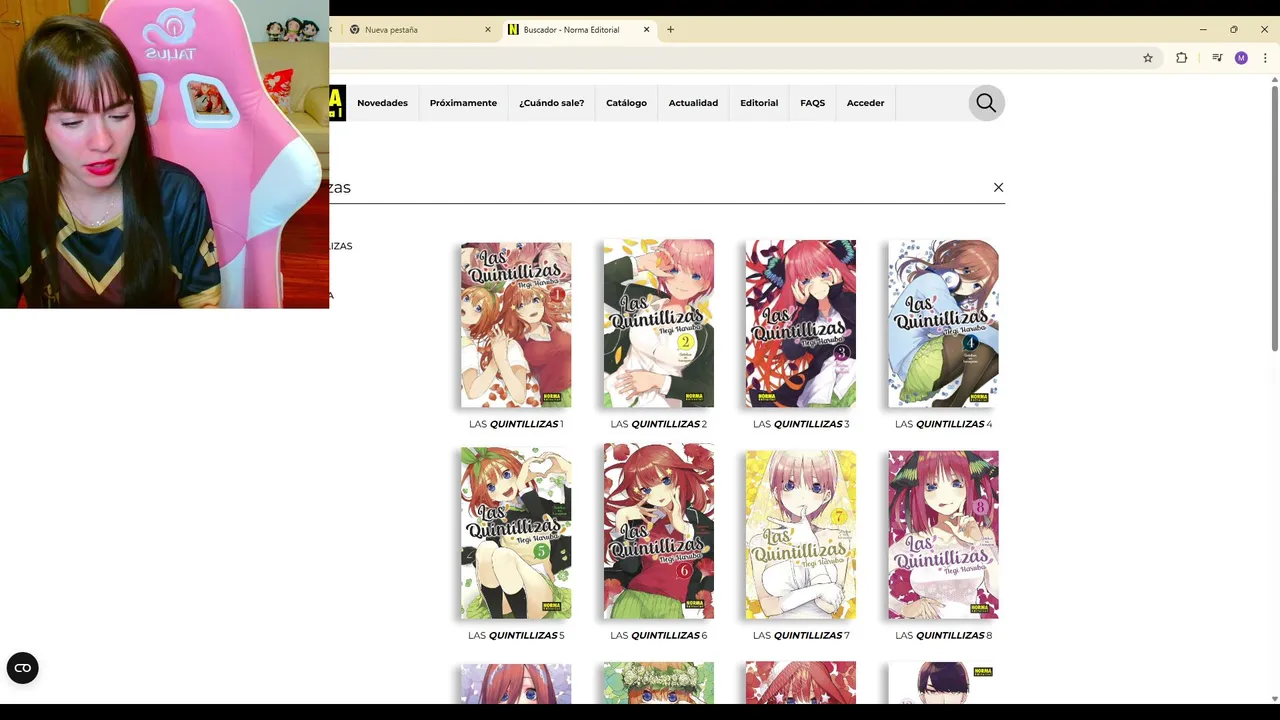
Task: Click the Acceder login link
Action: pyautogui.click(x=865, y=103)
